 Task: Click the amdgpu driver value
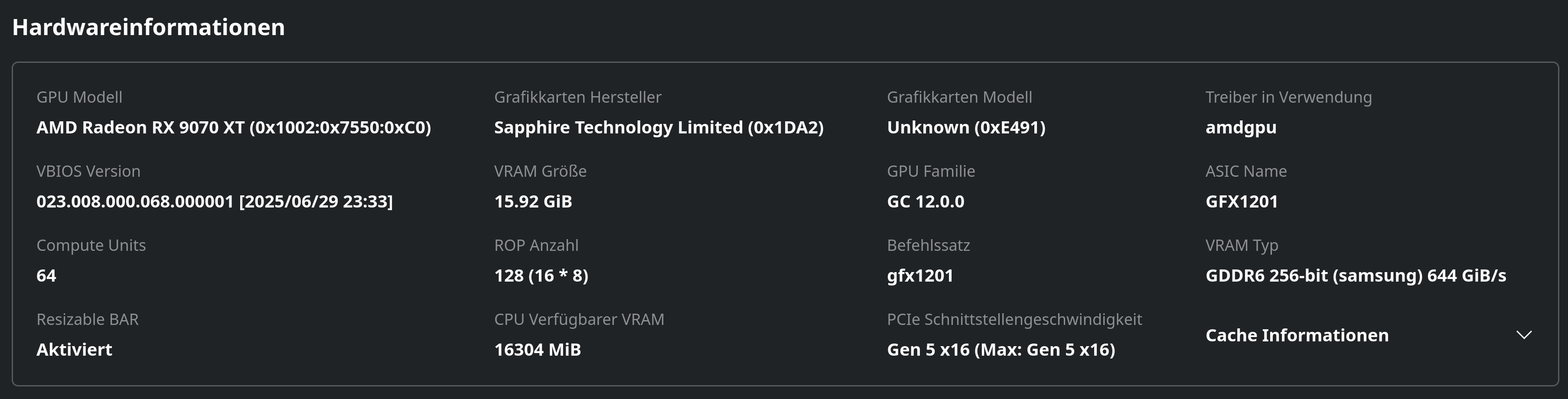click(1241, 128)
